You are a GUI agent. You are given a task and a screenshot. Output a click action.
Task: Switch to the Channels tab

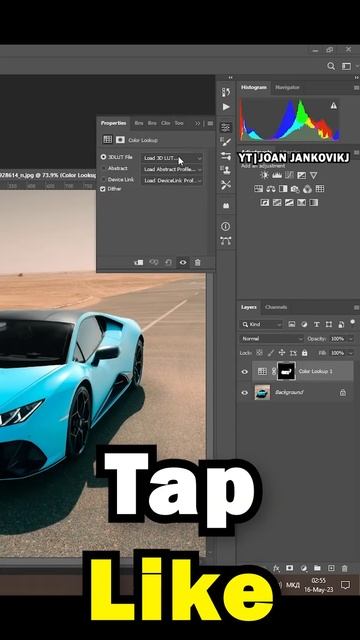pos(276,307)
